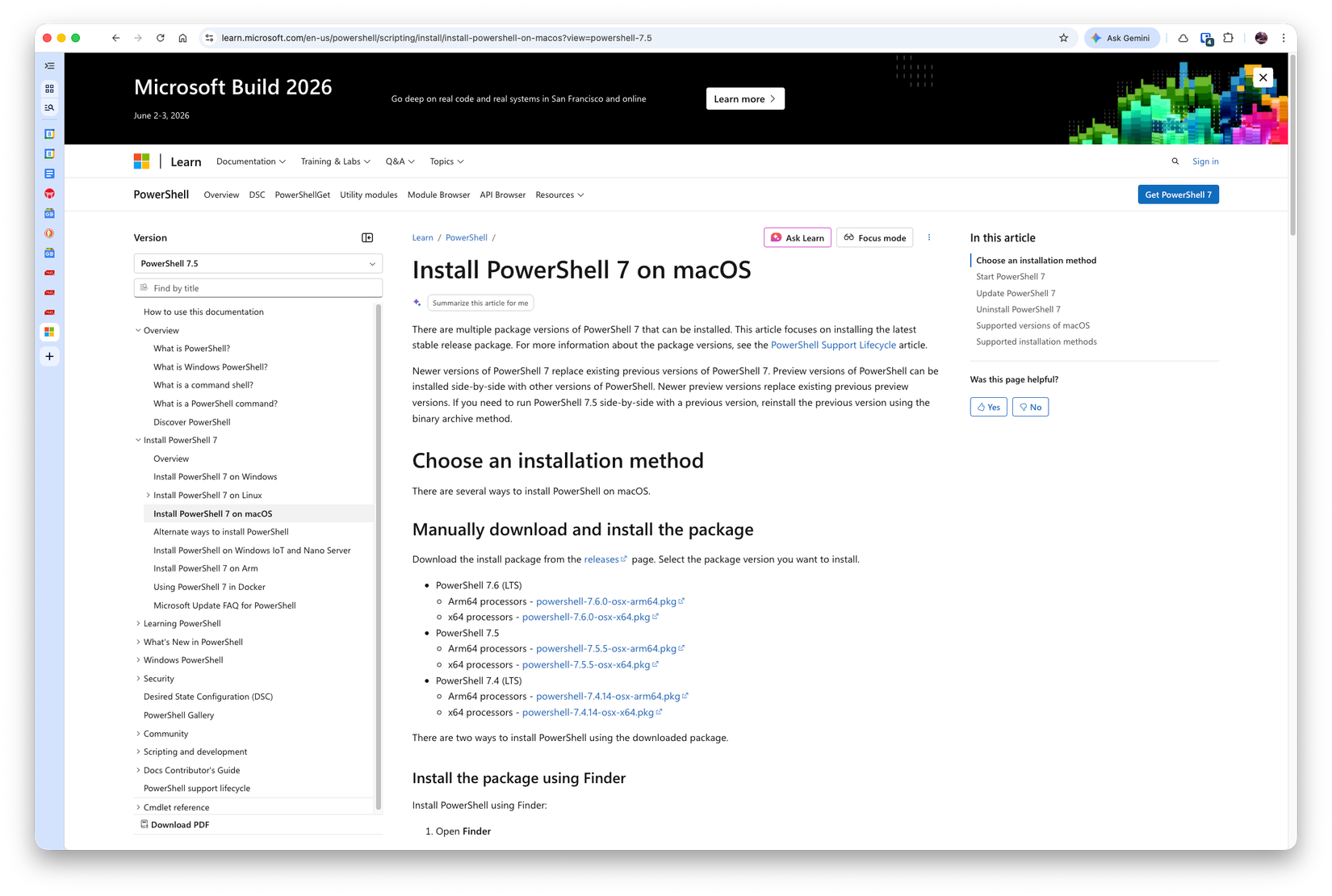The image size is (1332, 896).
Task: Open the powershell-7.6.0-osx-arm64.pkg link
Action: pos(608,601)
